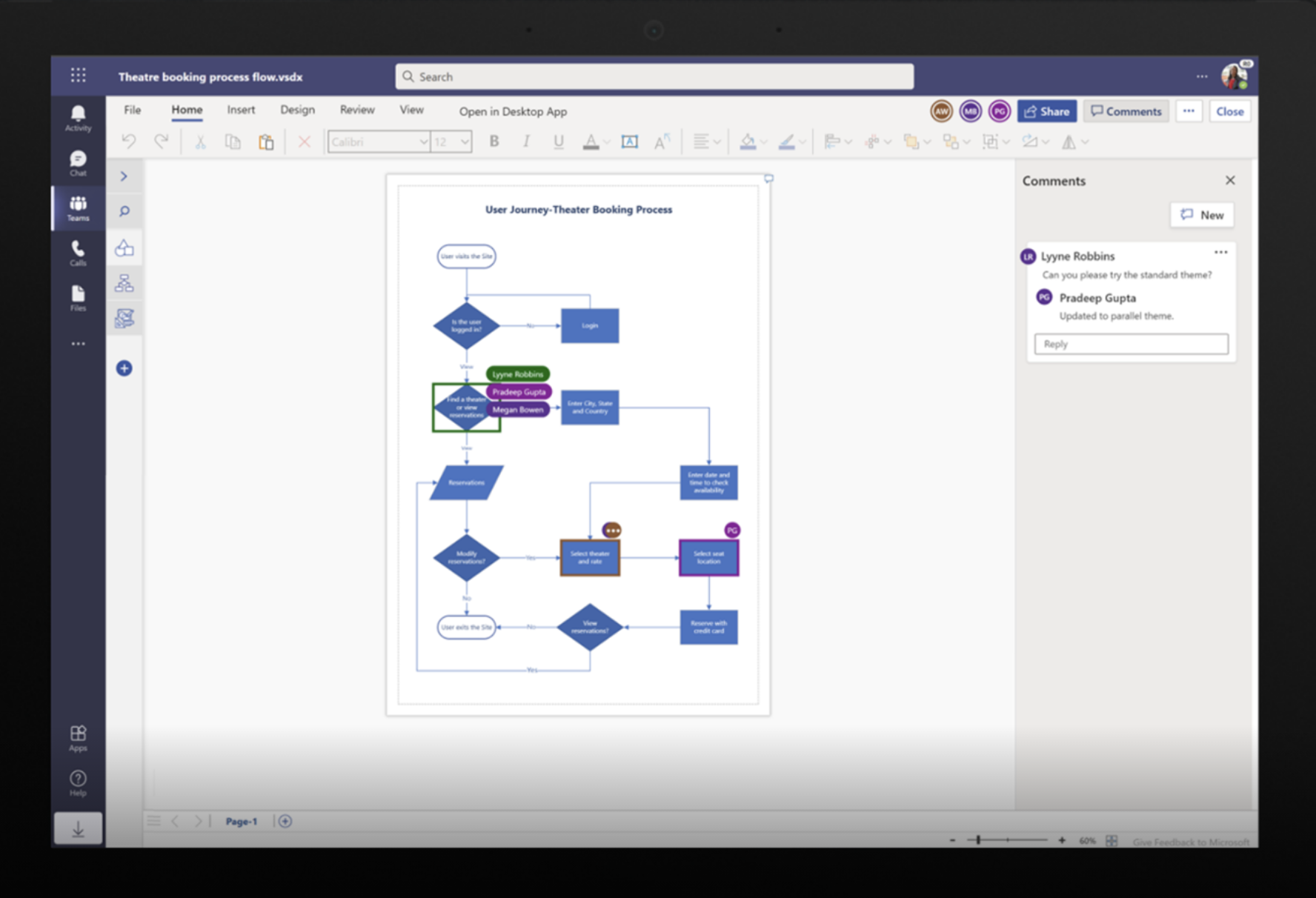Click the New comment button
Image resolution: width=1316 pixels, height=898 pixels.
coord(1201,215)
